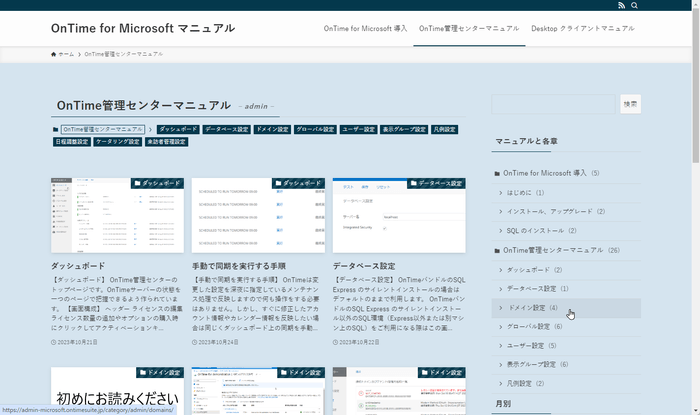Viewport: 700px width, 415px height.
Task: Filter by 凡例設定 tag
Action: [x=445, y=129]
